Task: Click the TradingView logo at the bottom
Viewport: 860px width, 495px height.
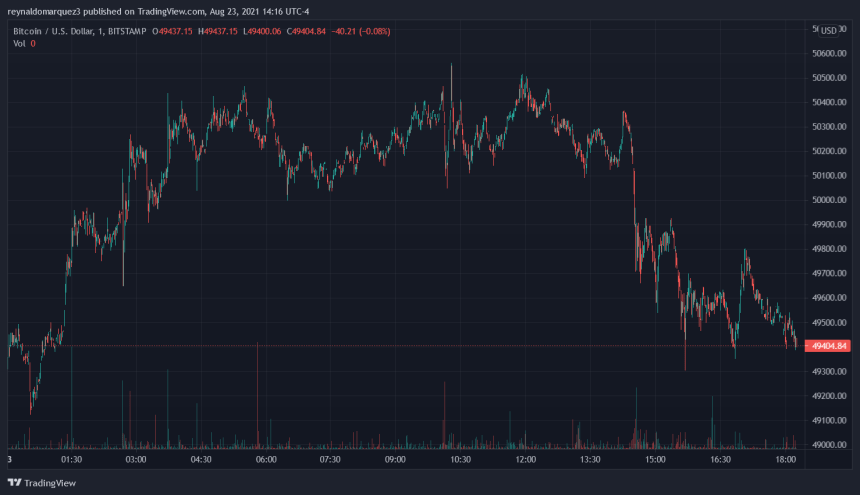Action: (42, 483)
